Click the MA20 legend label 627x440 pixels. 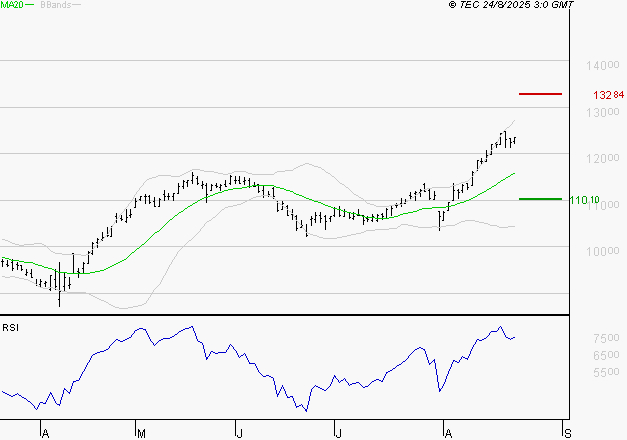point(12,5)
